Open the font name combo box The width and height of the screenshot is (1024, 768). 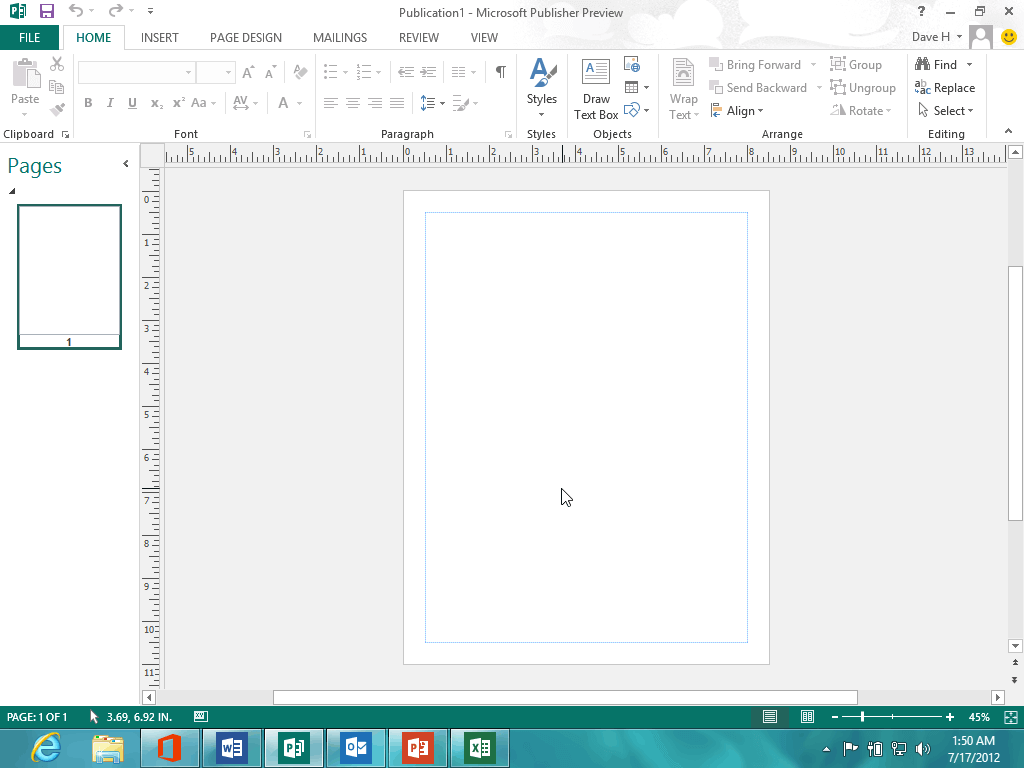(x=136, y=72)
